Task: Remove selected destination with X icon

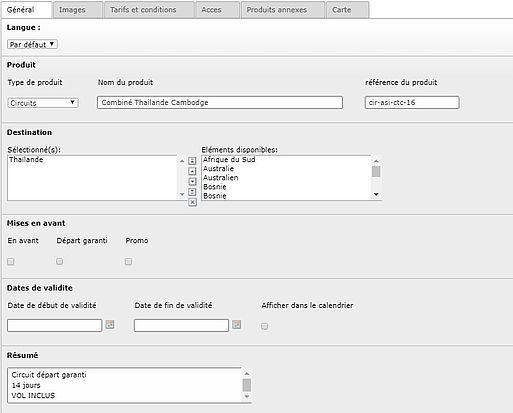Action: tap(192, 202)
